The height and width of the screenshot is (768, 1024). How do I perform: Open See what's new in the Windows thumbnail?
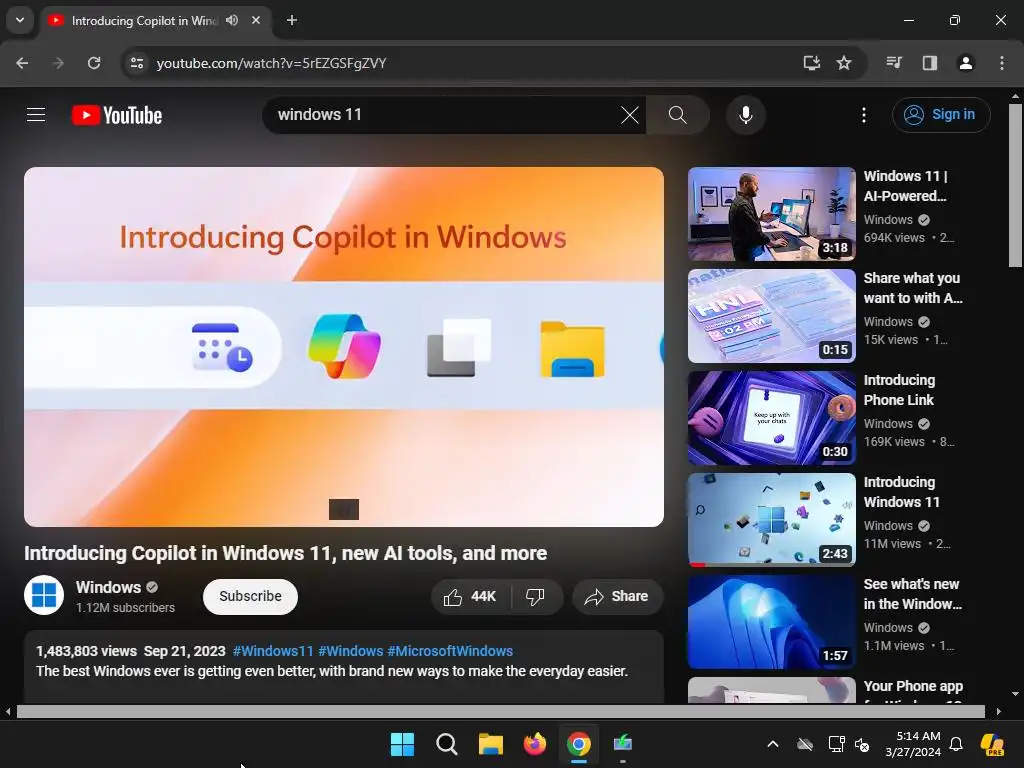coord(771,622)
